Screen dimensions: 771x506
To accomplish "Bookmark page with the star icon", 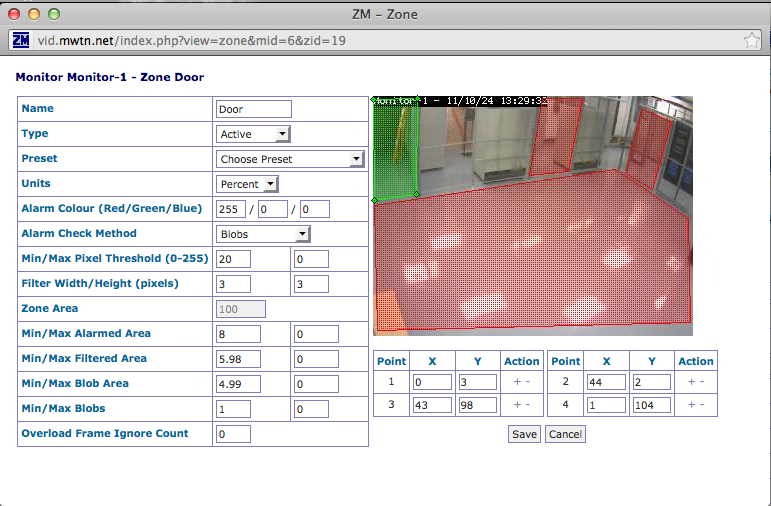I will (x=751, y=40).
